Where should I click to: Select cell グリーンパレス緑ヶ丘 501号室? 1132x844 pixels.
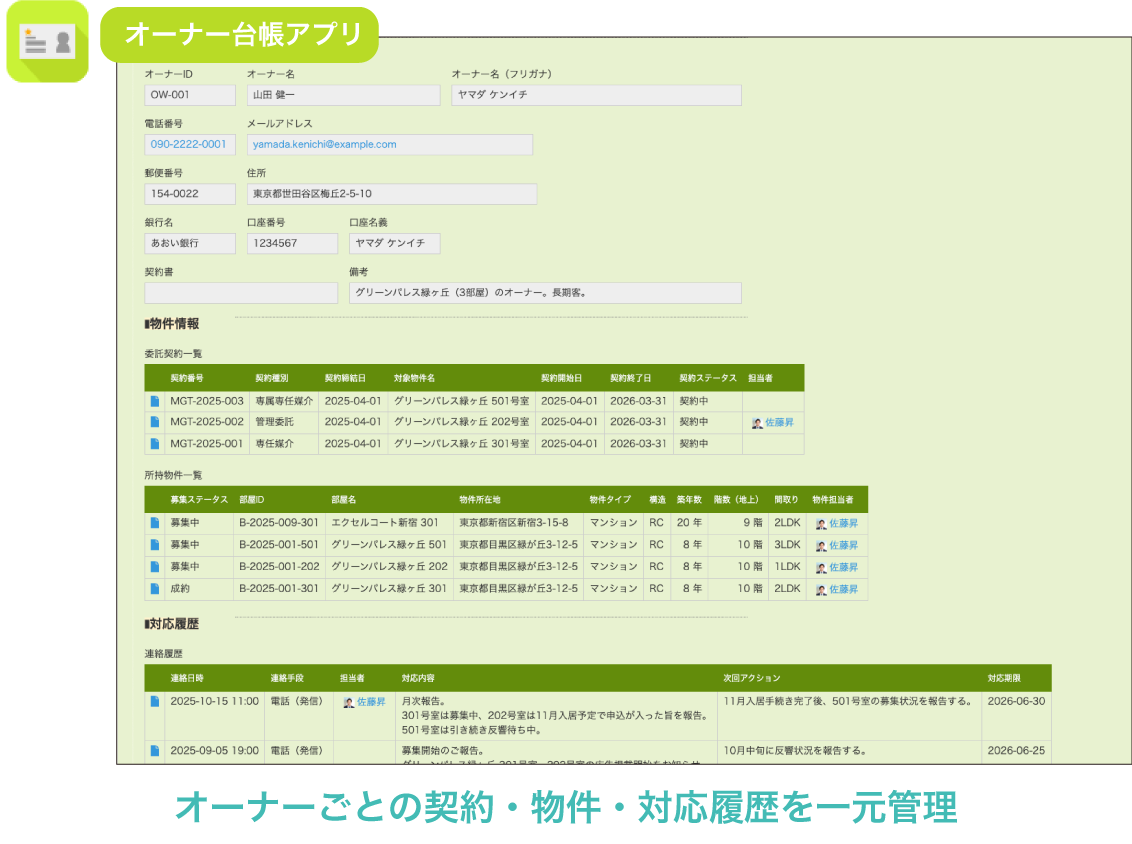[461, 401]
